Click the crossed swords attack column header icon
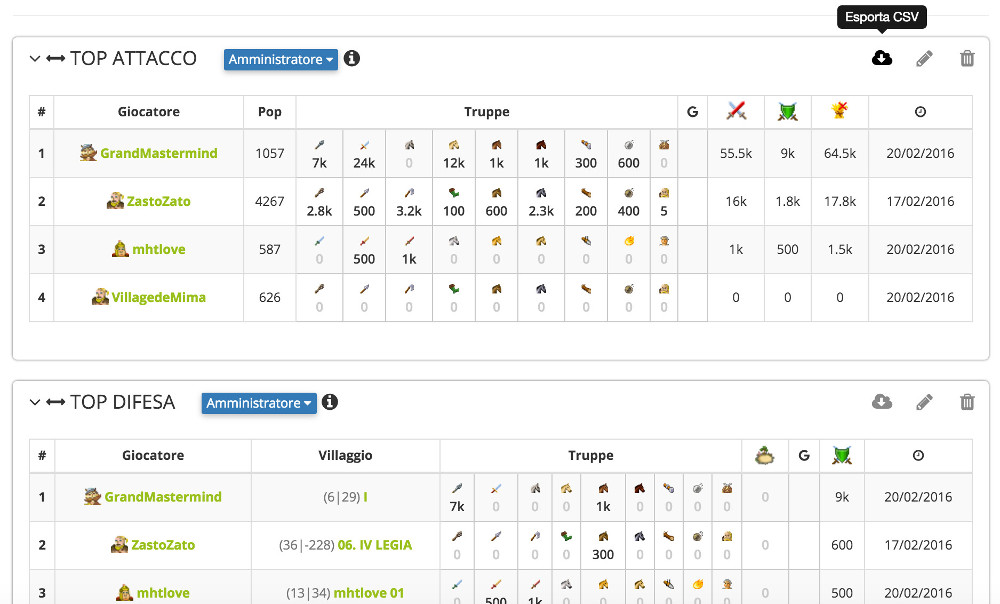Viewport: 1000px width, 604px height. (x=736, y=111)
